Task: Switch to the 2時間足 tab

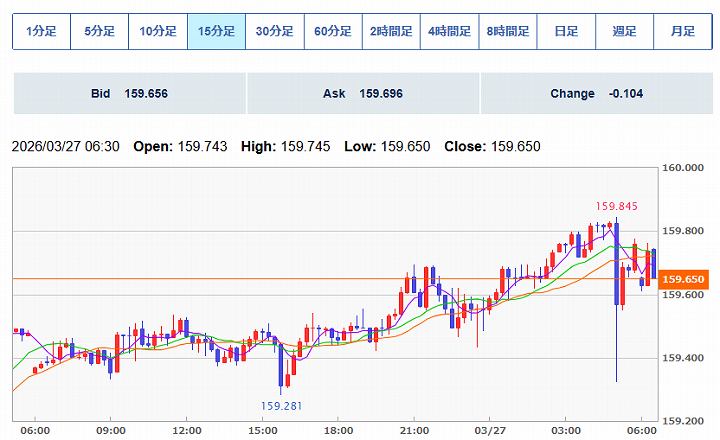Action: 391,31
